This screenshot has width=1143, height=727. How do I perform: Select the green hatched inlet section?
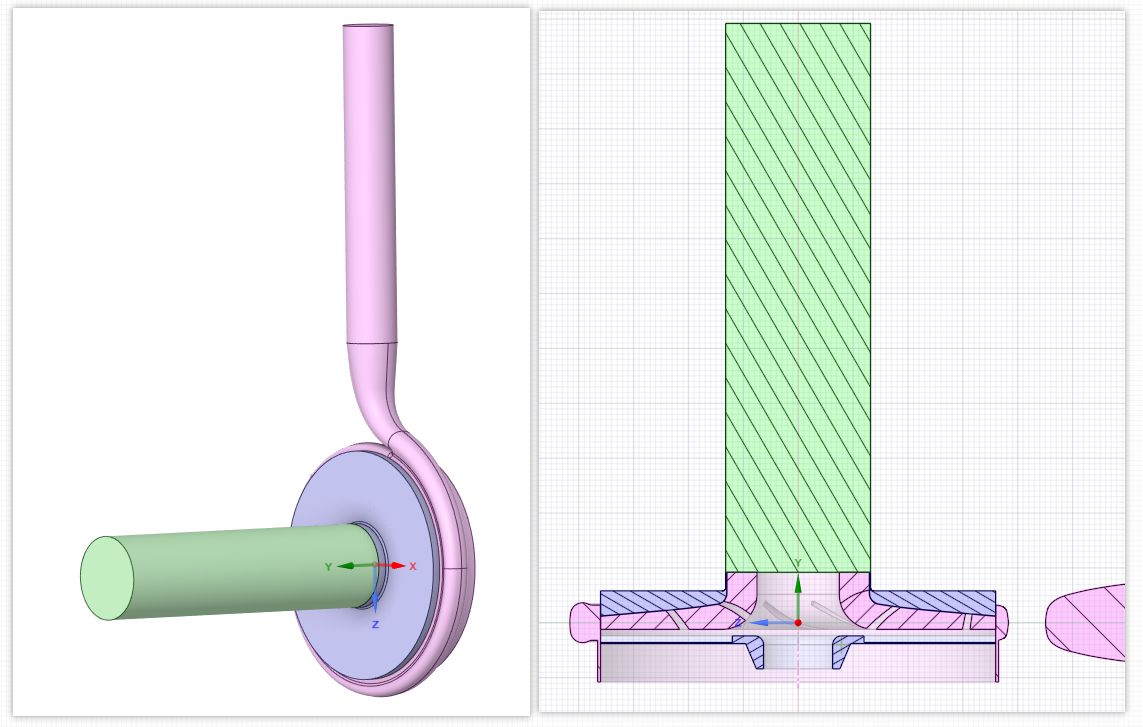coord(797,300)
